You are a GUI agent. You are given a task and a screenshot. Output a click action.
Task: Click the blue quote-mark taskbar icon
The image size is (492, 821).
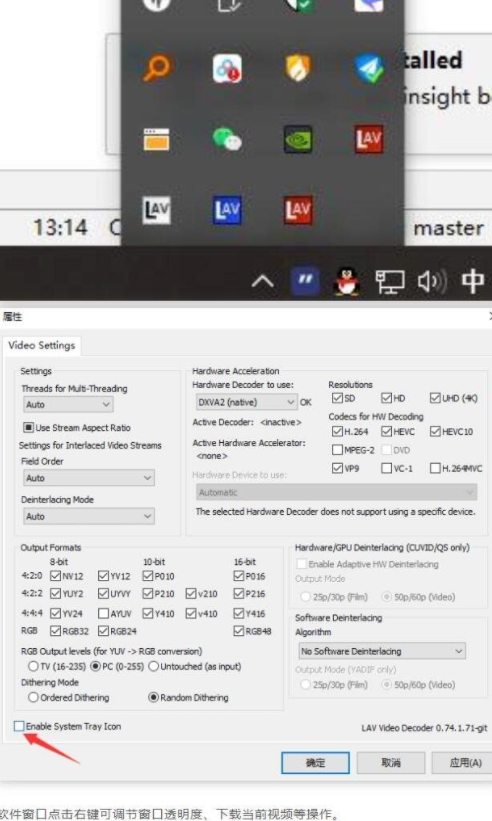[x=305, y=280]
